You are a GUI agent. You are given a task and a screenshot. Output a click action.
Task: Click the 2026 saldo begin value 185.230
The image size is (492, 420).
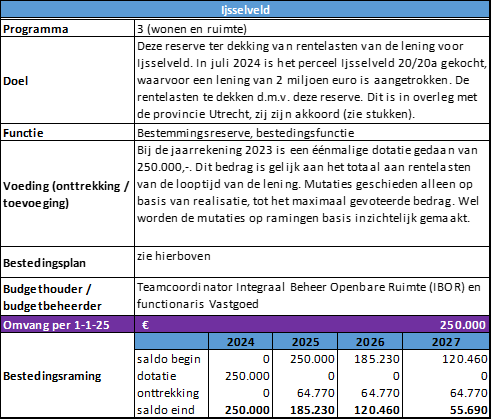(x=377, y=359)
